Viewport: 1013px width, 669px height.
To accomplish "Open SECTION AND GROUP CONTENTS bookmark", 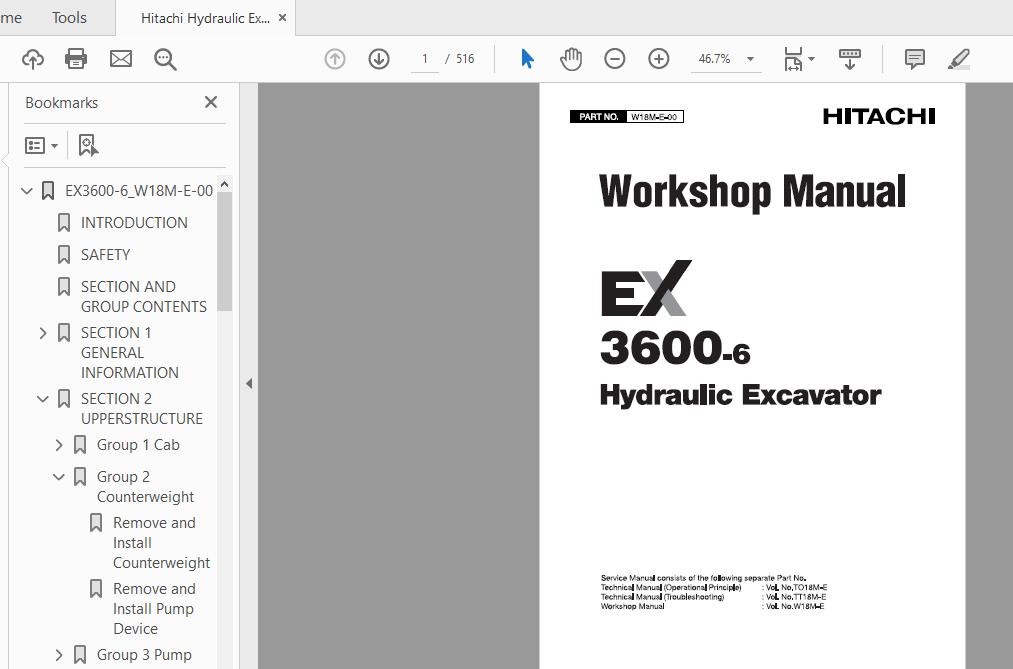I will click(x=143, y=296).
